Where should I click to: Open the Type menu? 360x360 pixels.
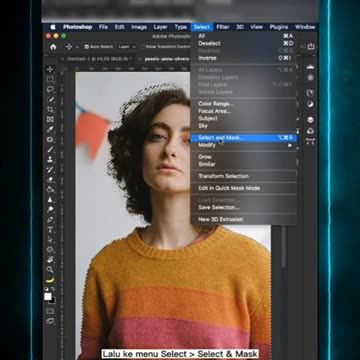(x=181, y=27)
